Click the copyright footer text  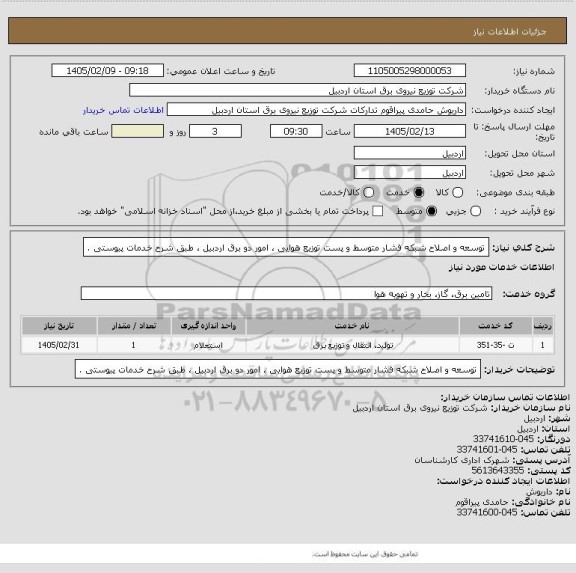[365, 554]
